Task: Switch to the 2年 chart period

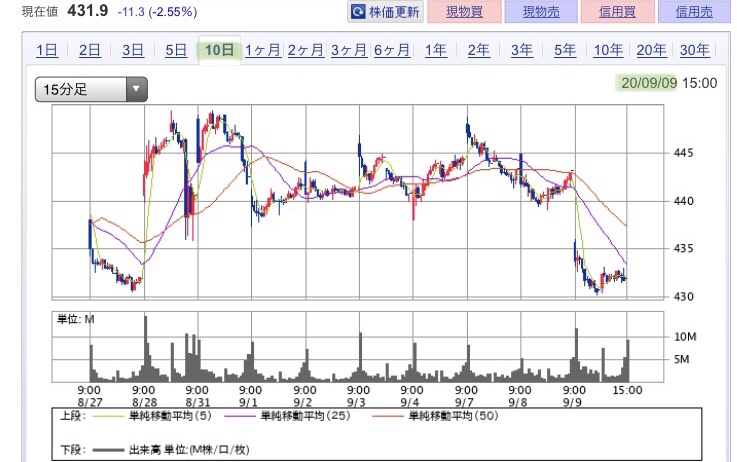Action: tap(478, 50)
